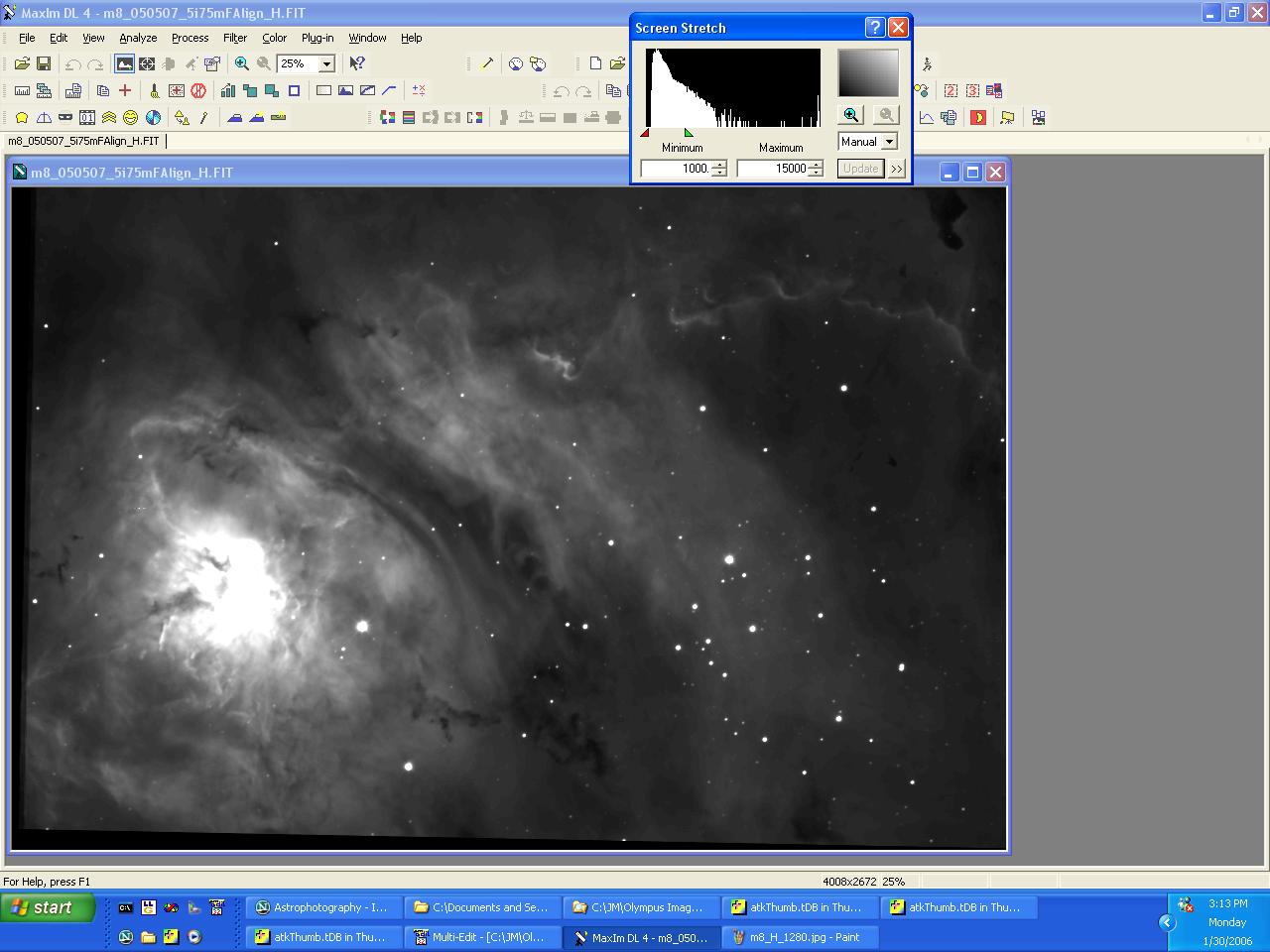The image size is (1270, 952).
Task: Click the yellow smiley face icon
Action: (x=130, y=117)
